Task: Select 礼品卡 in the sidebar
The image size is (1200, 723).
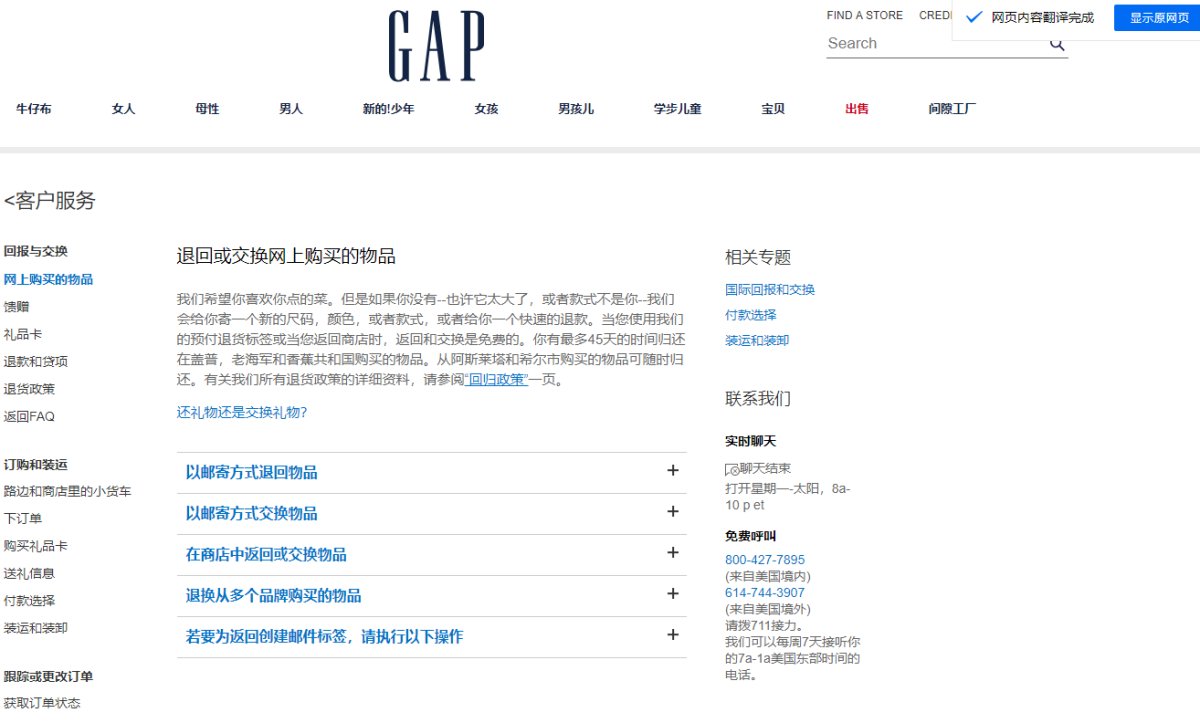Action: (22, 334)
